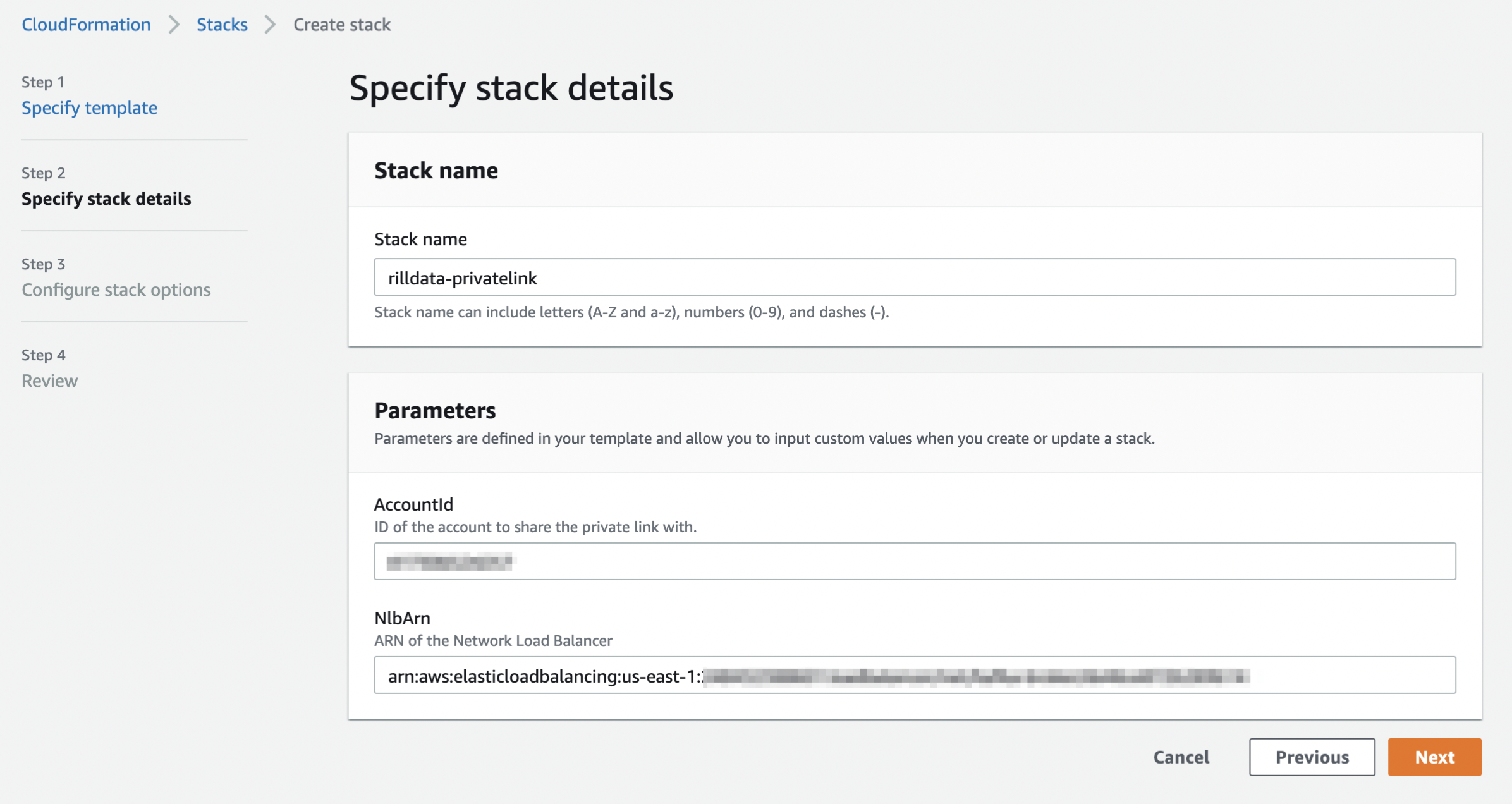
Task: Click into the AccountId input field
Action: point(914,561)
